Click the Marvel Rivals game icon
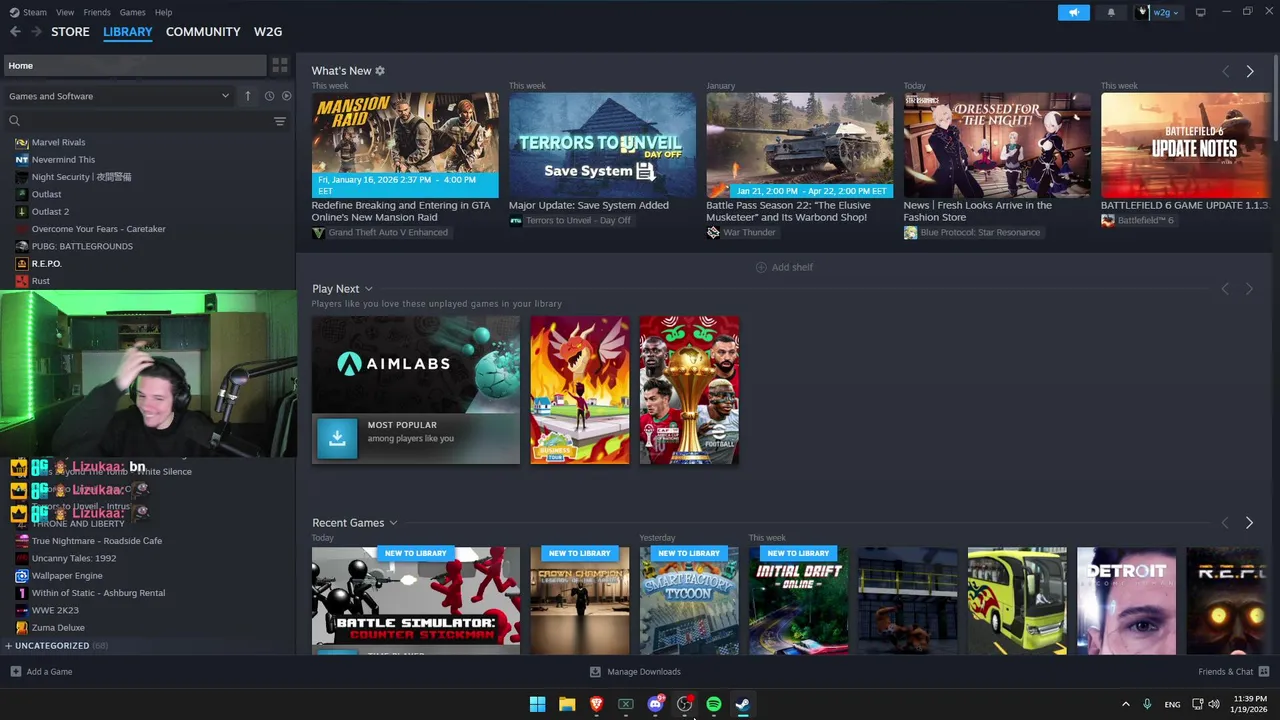This screenshot has width=1280, height=720. coord(22,142)
